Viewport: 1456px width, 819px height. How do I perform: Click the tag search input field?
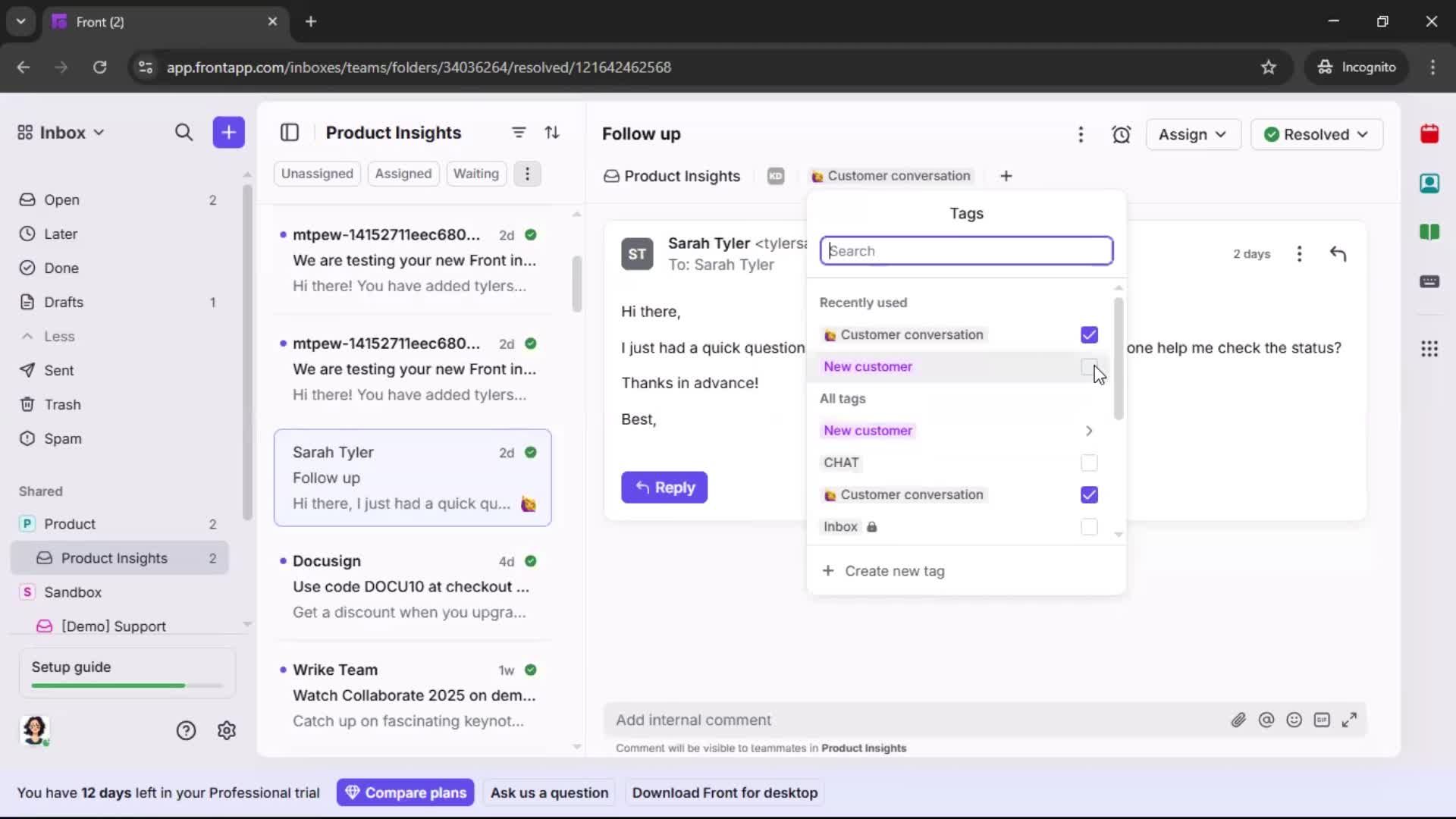[x=966, y=251]
